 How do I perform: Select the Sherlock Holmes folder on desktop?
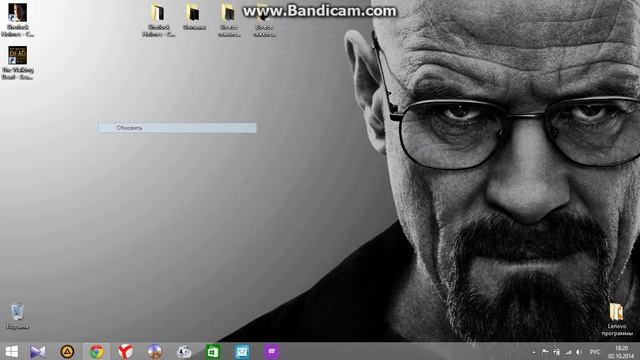coord(159,20)
